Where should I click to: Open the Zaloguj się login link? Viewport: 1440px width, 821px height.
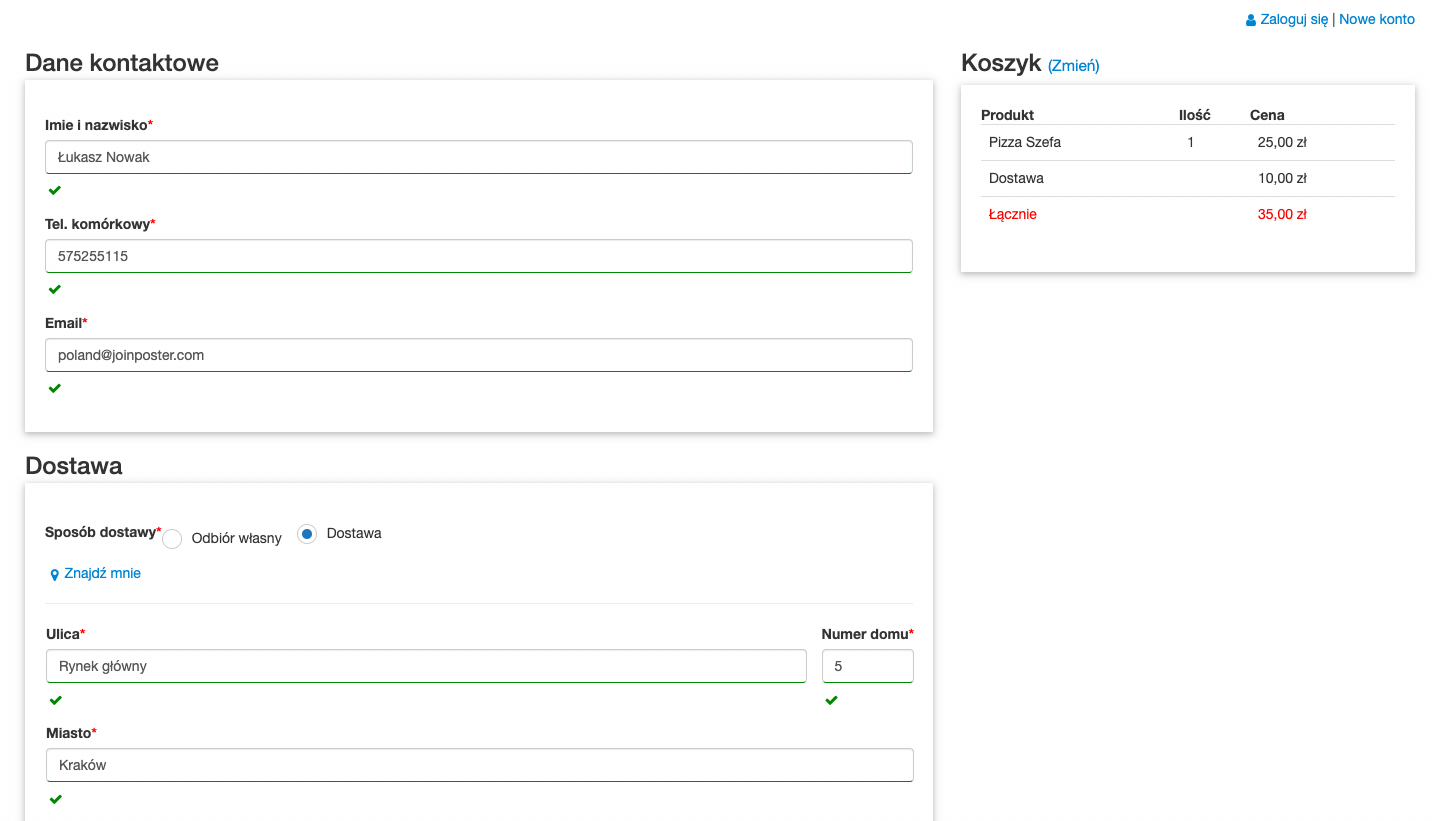point(1294,19)
